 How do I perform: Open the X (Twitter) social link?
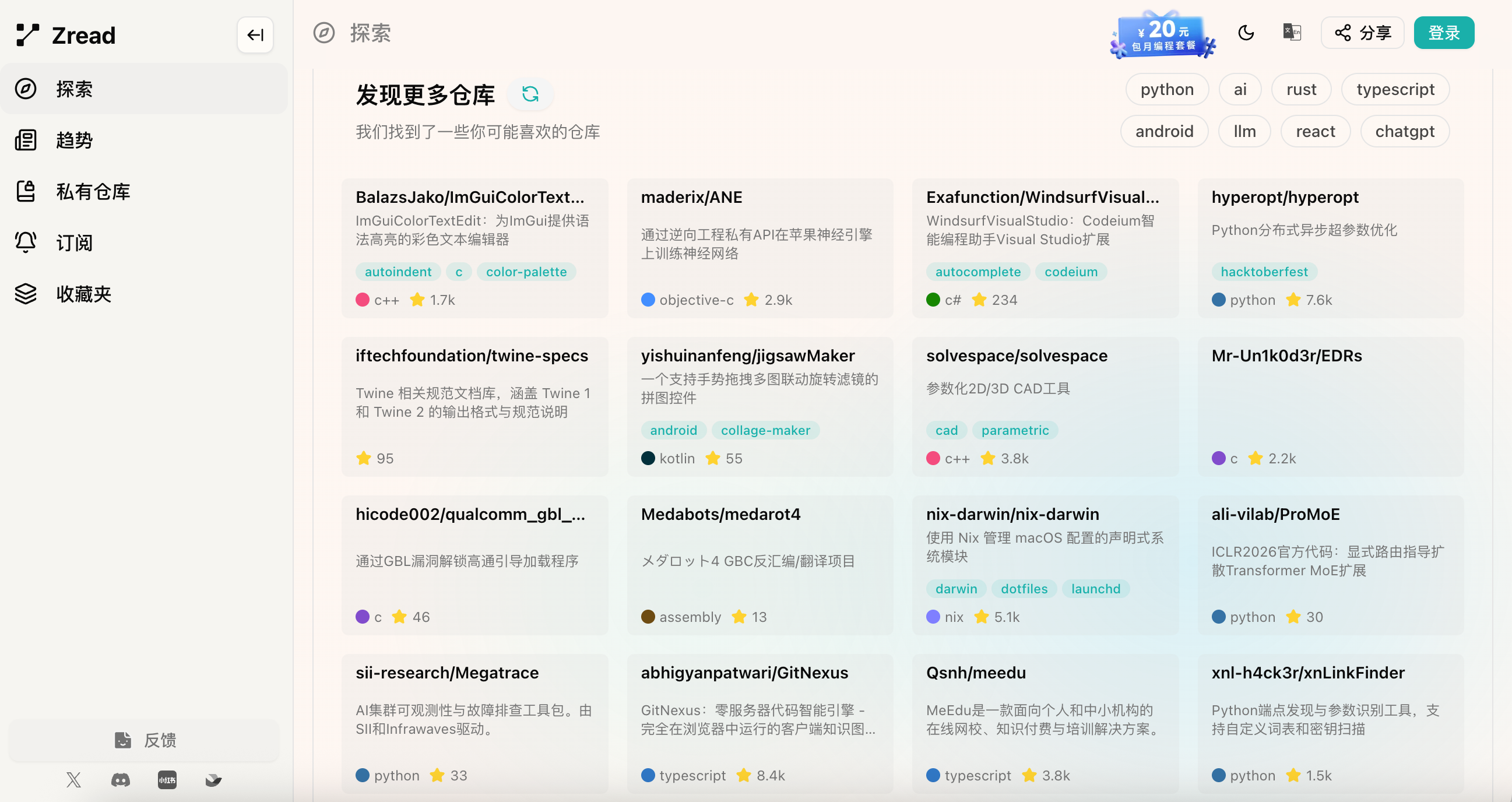73,780
